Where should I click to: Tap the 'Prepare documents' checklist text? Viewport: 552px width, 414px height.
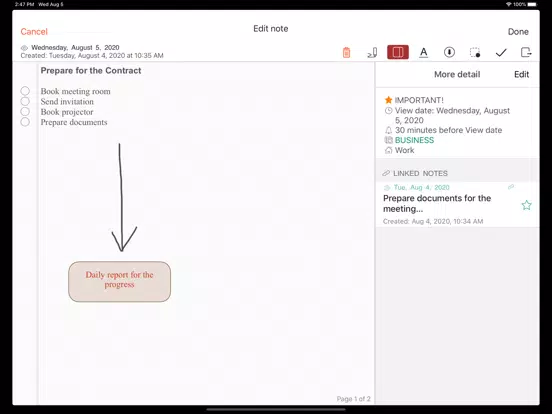point(74,122)
